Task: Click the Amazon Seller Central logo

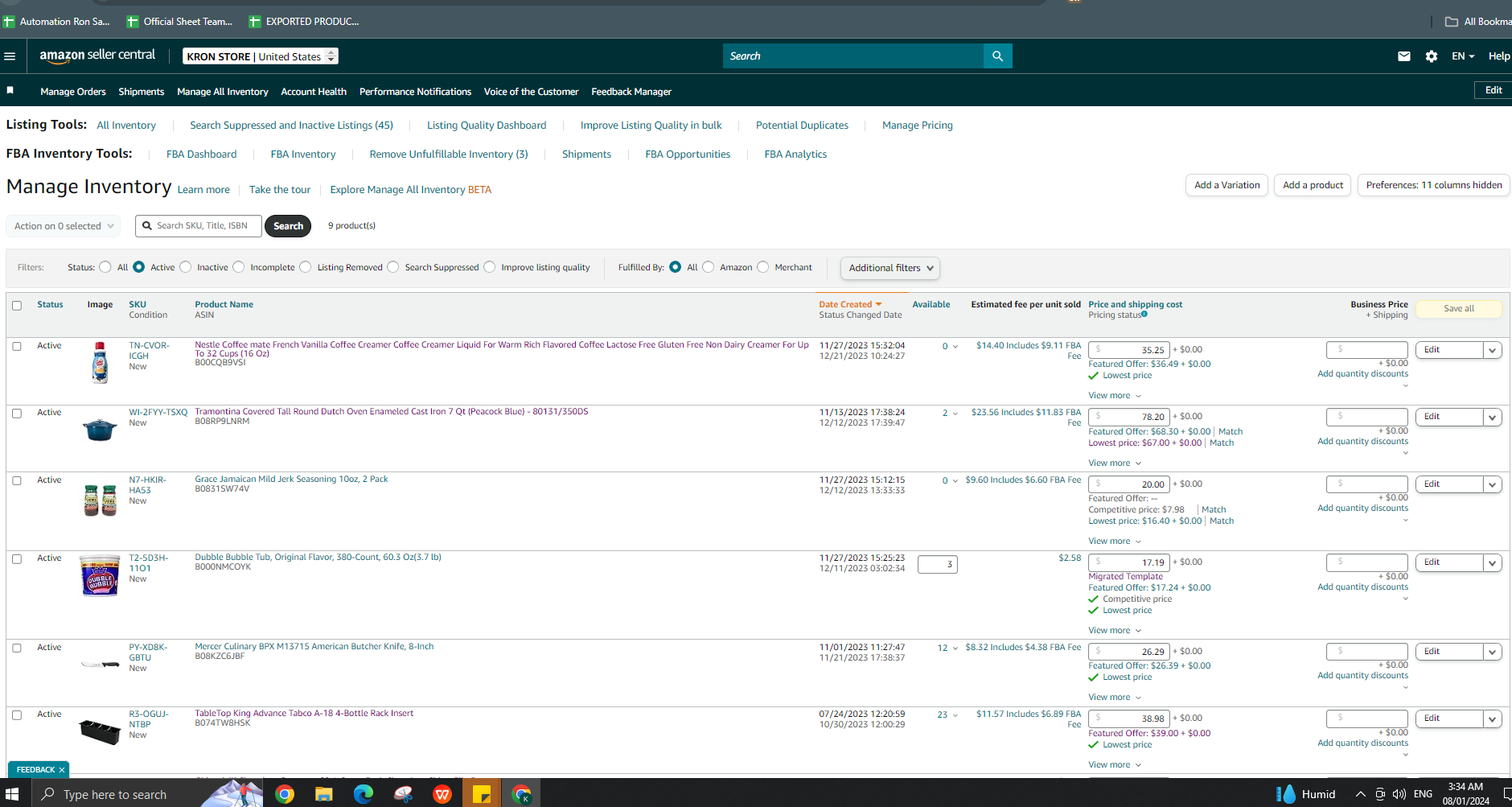Action: click(97, 56)
